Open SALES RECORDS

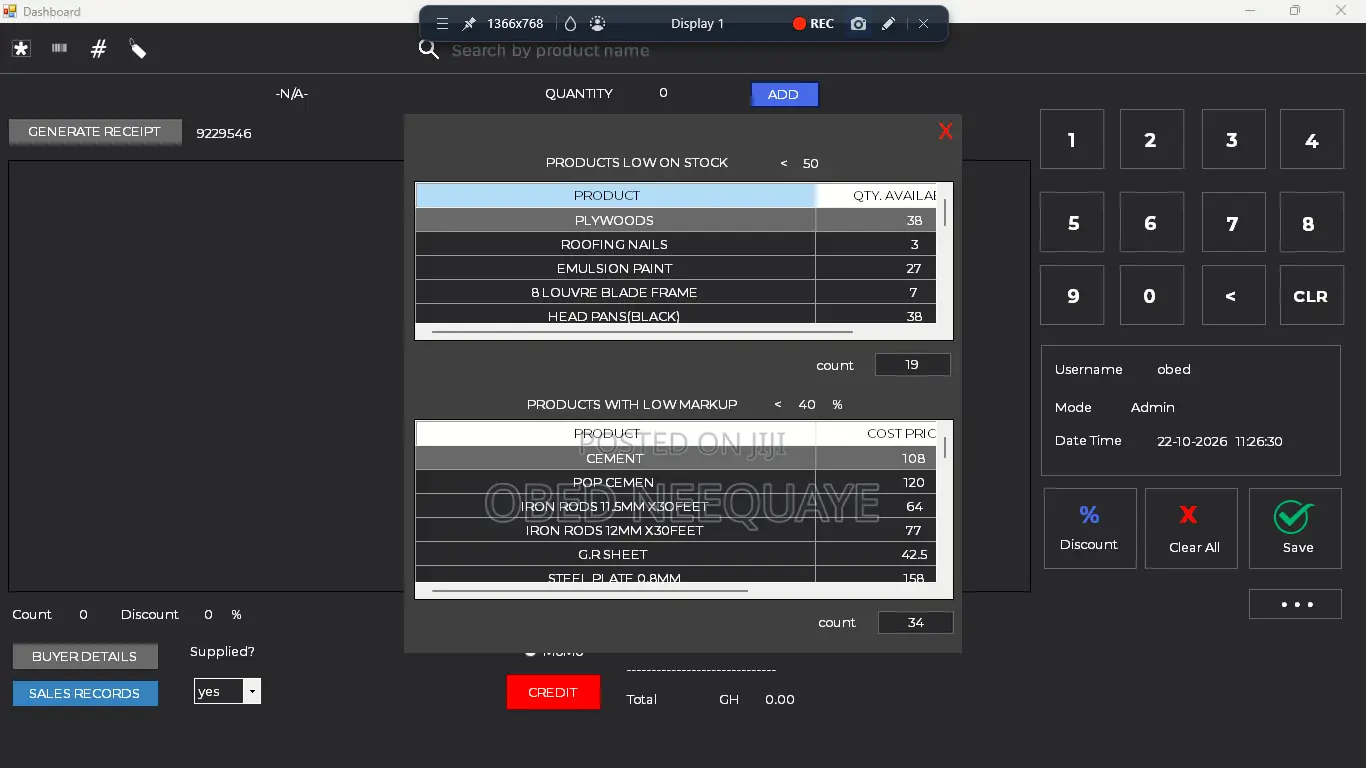(85, 693)
